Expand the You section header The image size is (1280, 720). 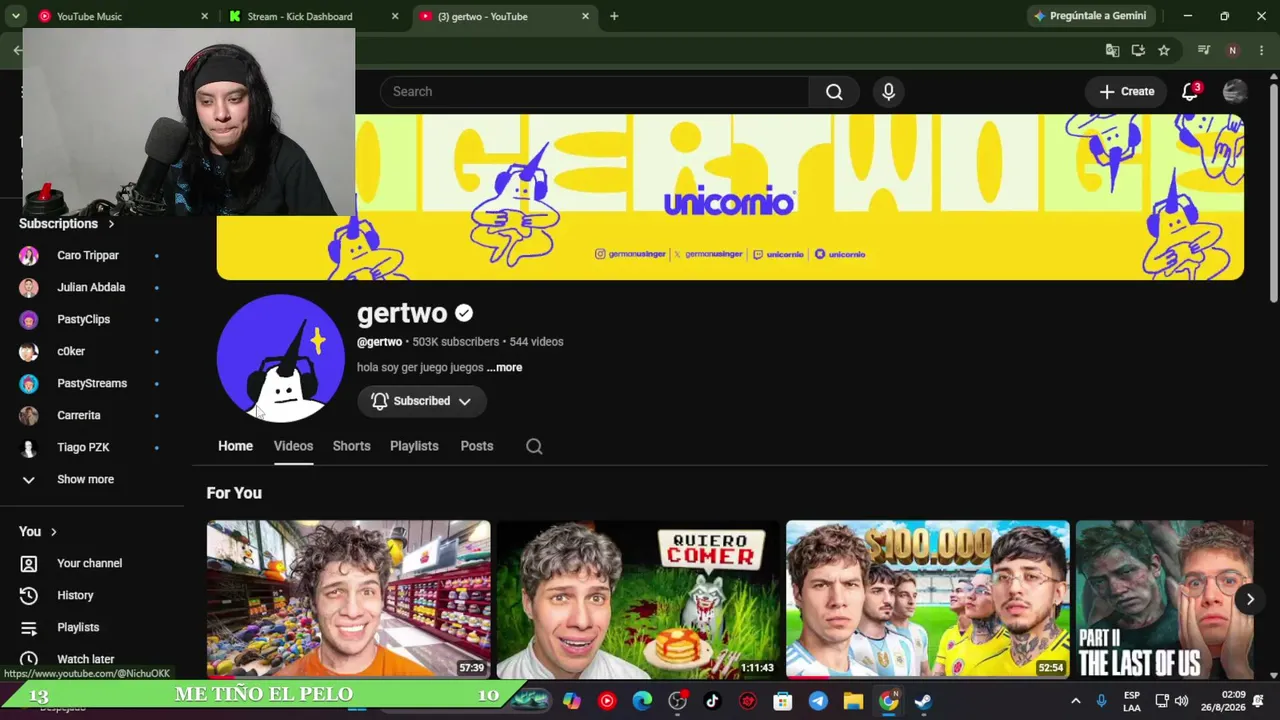(38, 532)
